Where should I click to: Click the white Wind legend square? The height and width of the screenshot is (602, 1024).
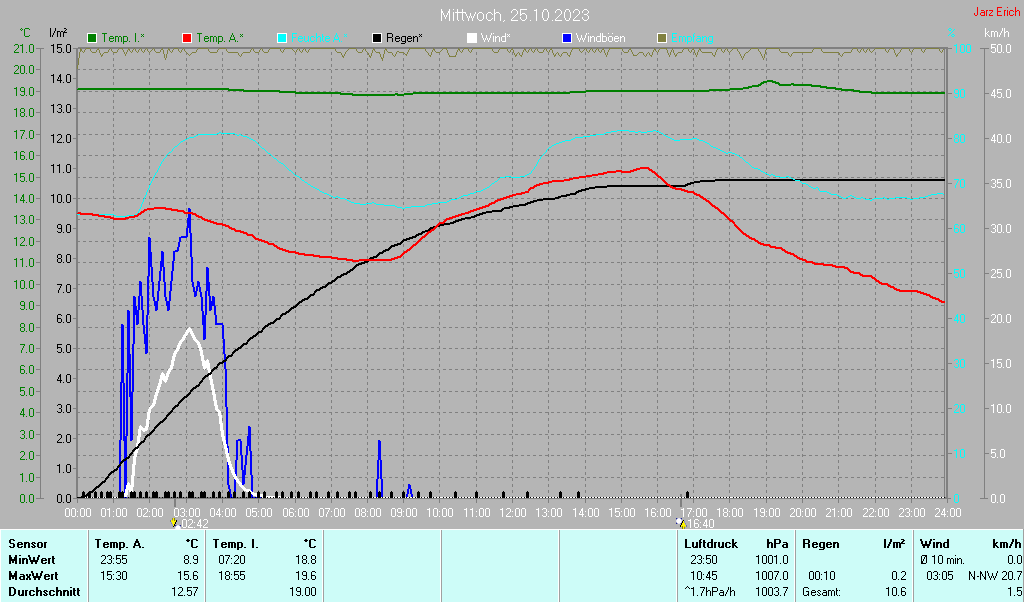[472, 38]
